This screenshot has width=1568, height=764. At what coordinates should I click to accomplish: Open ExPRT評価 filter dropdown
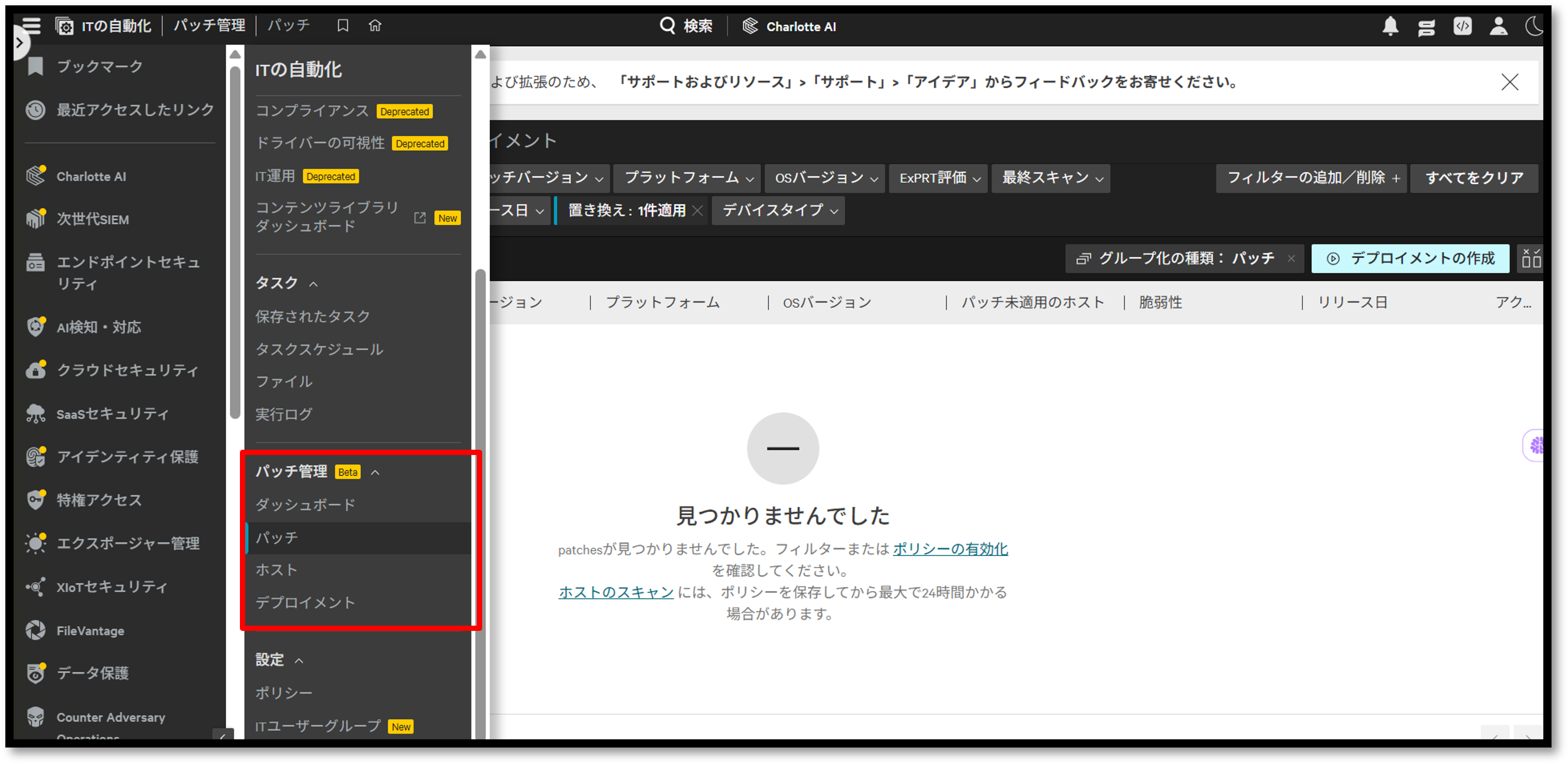coord(938,178)
